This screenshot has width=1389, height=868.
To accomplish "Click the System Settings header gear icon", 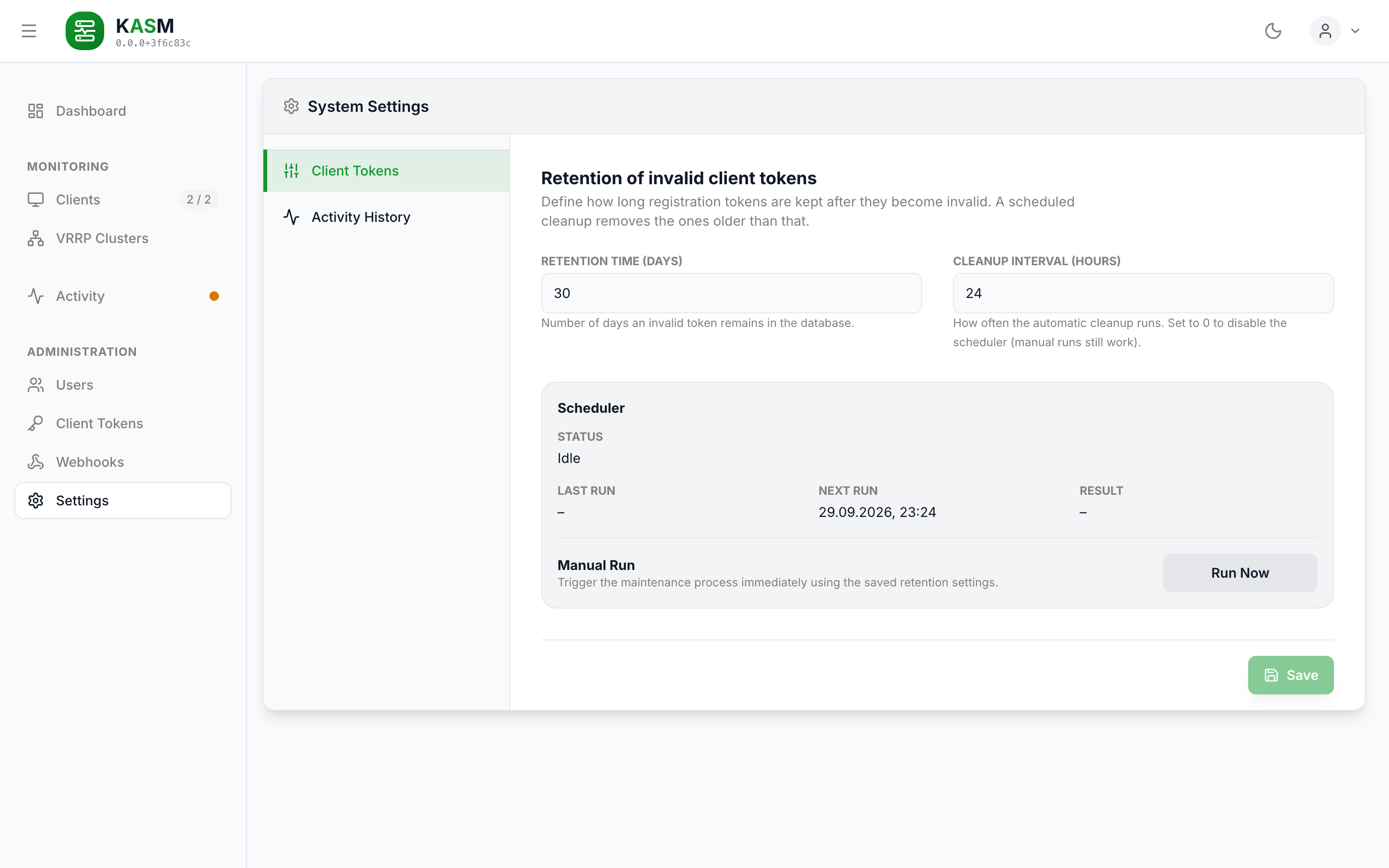I will (291, 106).
